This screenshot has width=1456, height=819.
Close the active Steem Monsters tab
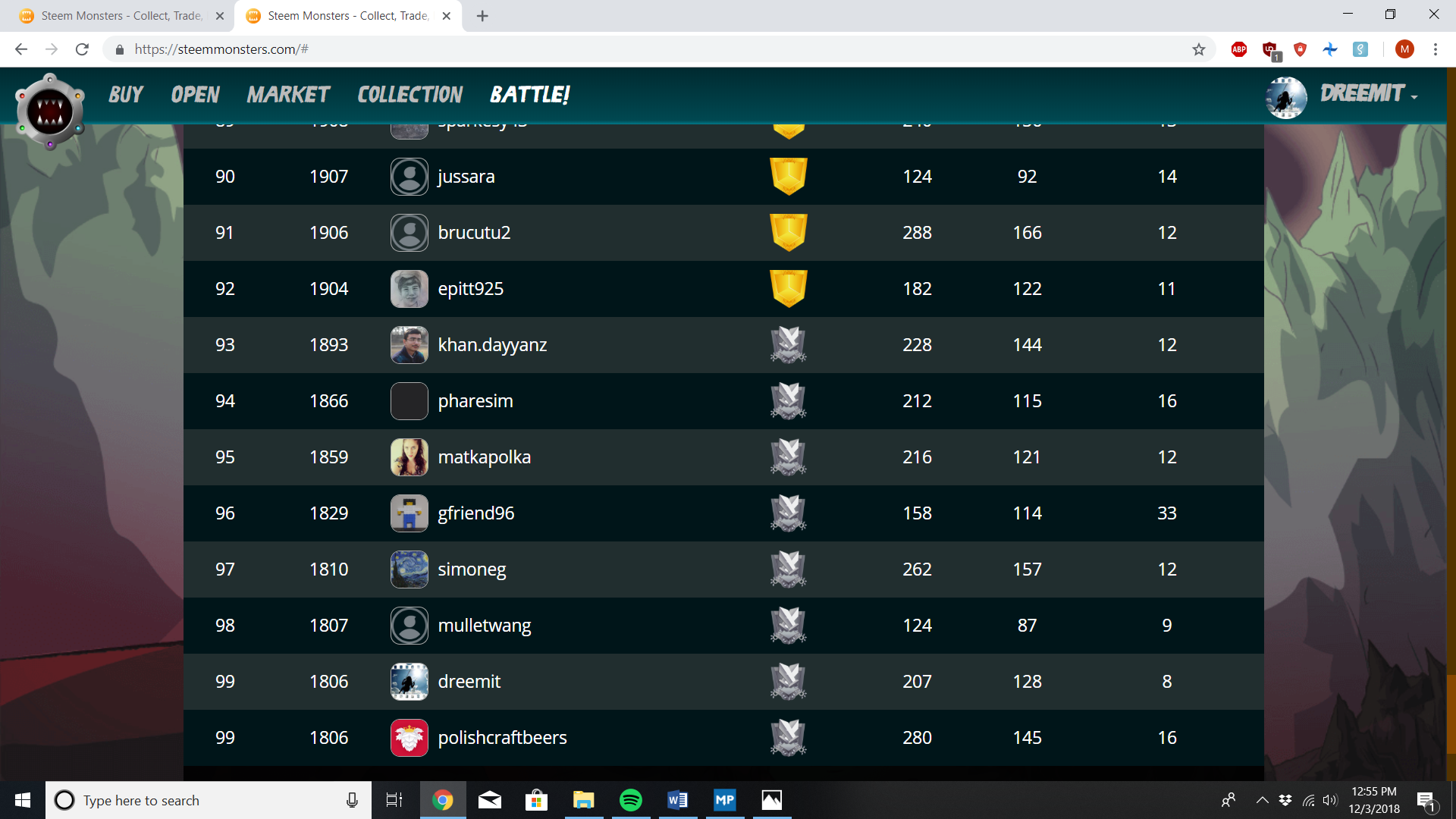point(447,16)
